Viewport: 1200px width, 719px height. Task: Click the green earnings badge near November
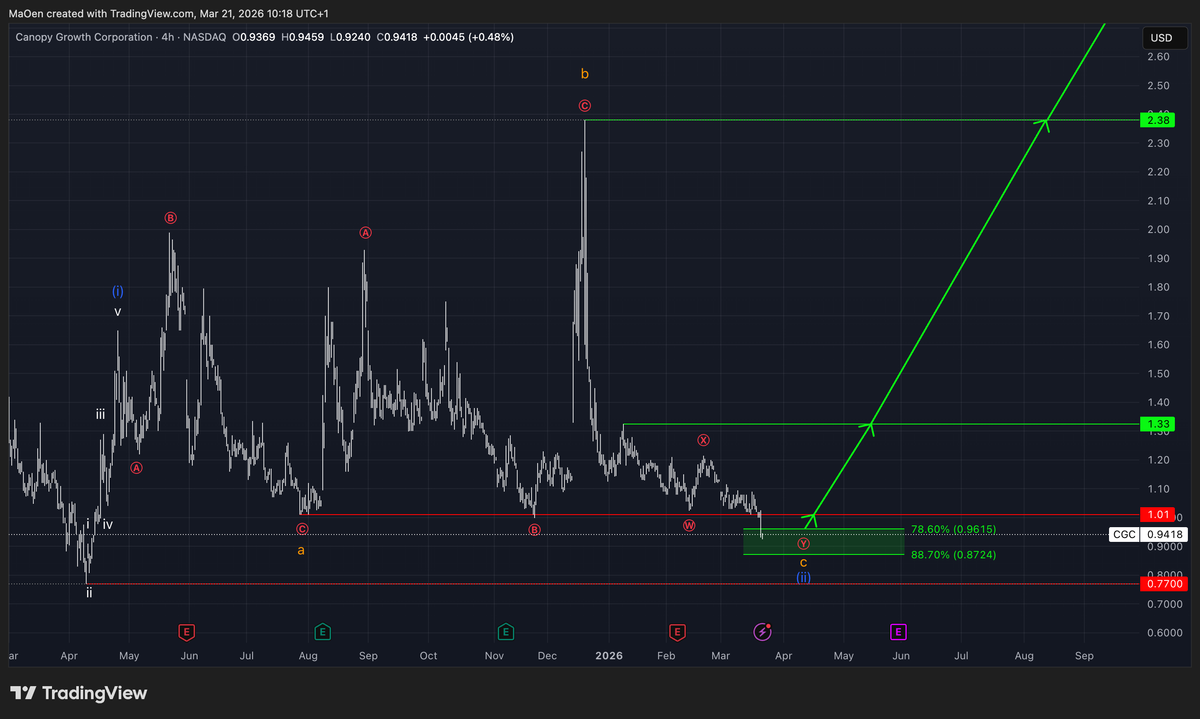point(504,632)
